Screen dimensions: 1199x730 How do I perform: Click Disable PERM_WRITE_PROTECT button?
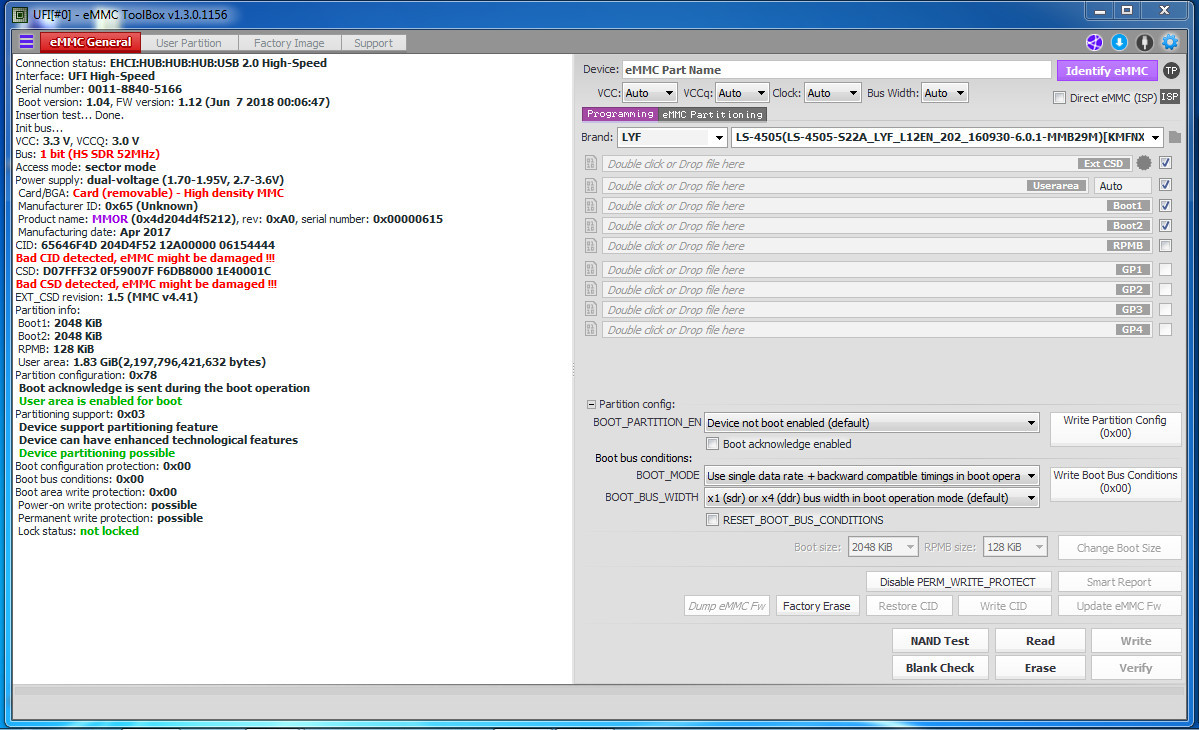click(x=957, y=582)
